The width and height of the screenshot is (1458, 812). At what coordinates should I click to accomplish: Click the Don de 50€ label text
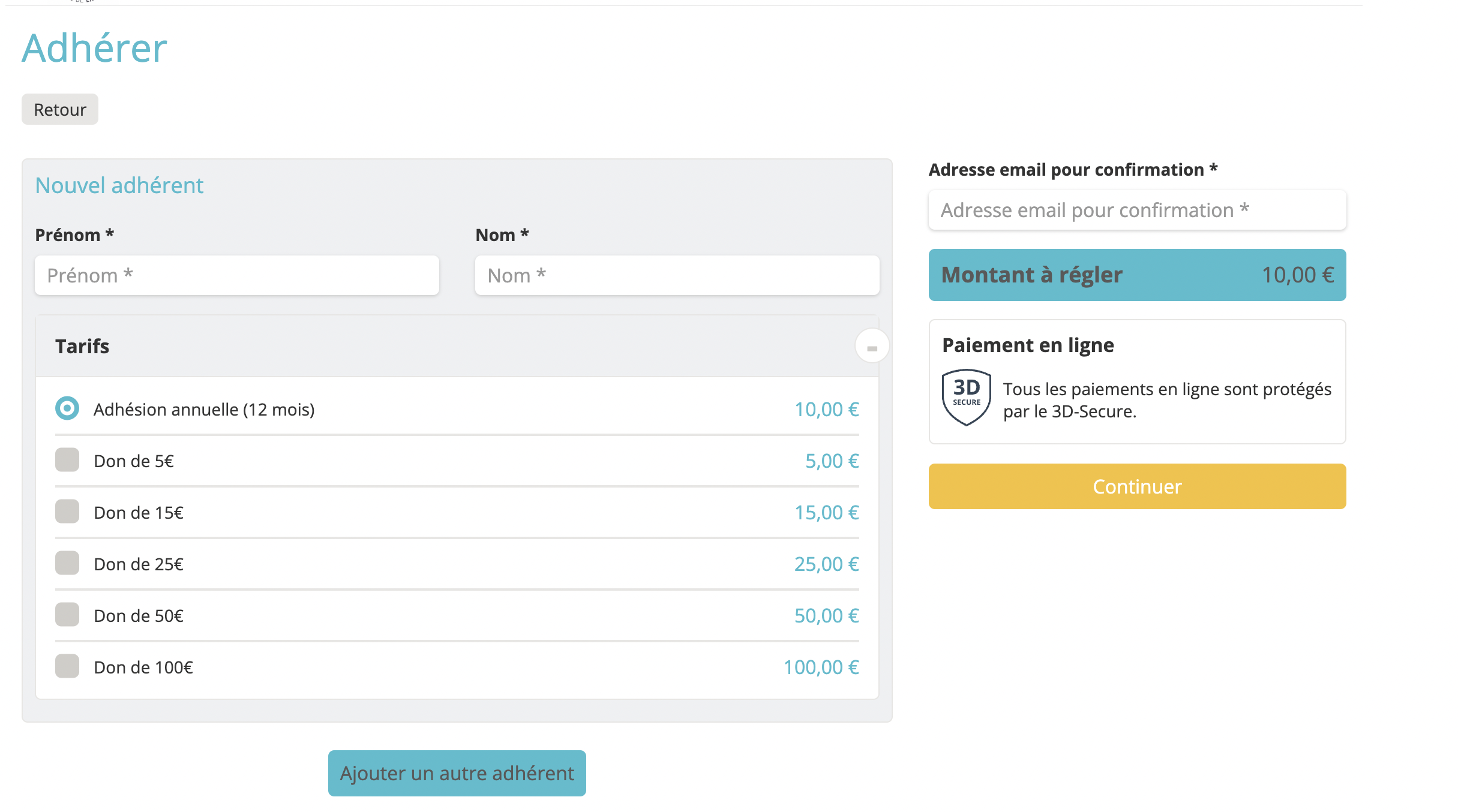139,616
